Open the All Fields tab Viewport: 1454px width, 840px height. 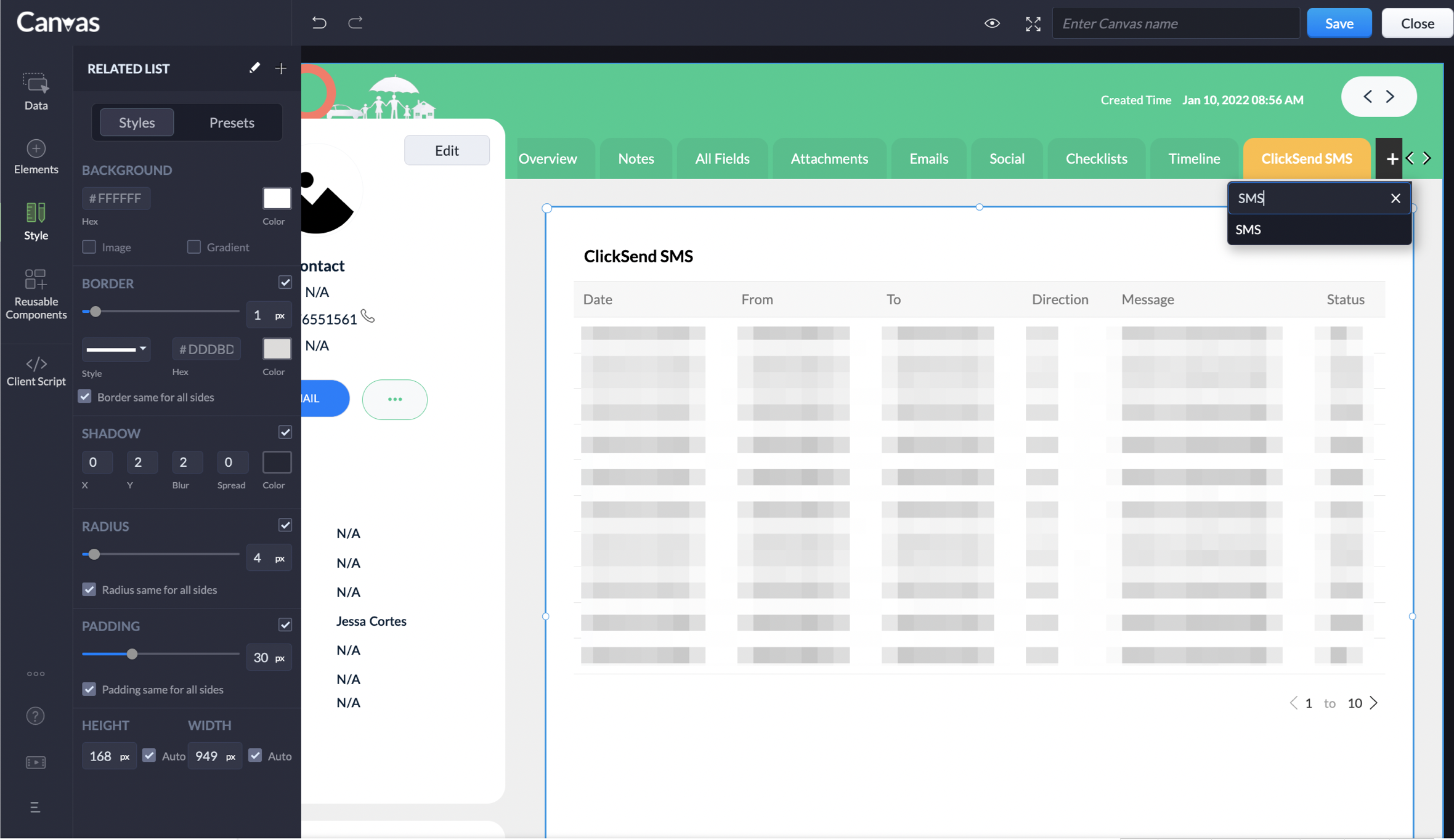[722, 159]
